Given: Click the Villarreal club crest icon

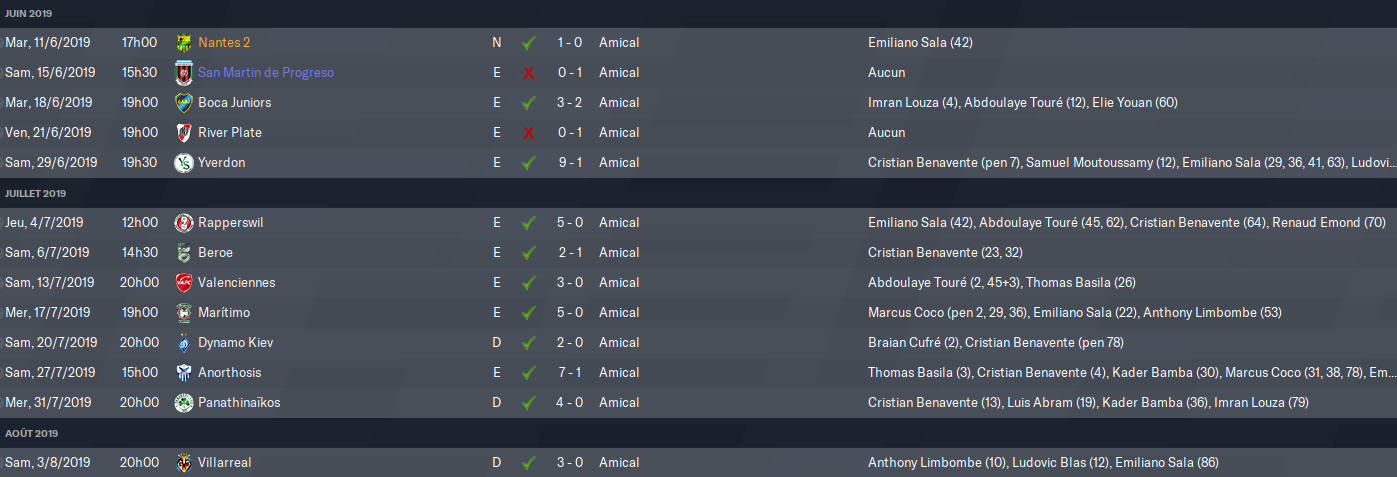Looking at the screenshot, I should 183,463.
